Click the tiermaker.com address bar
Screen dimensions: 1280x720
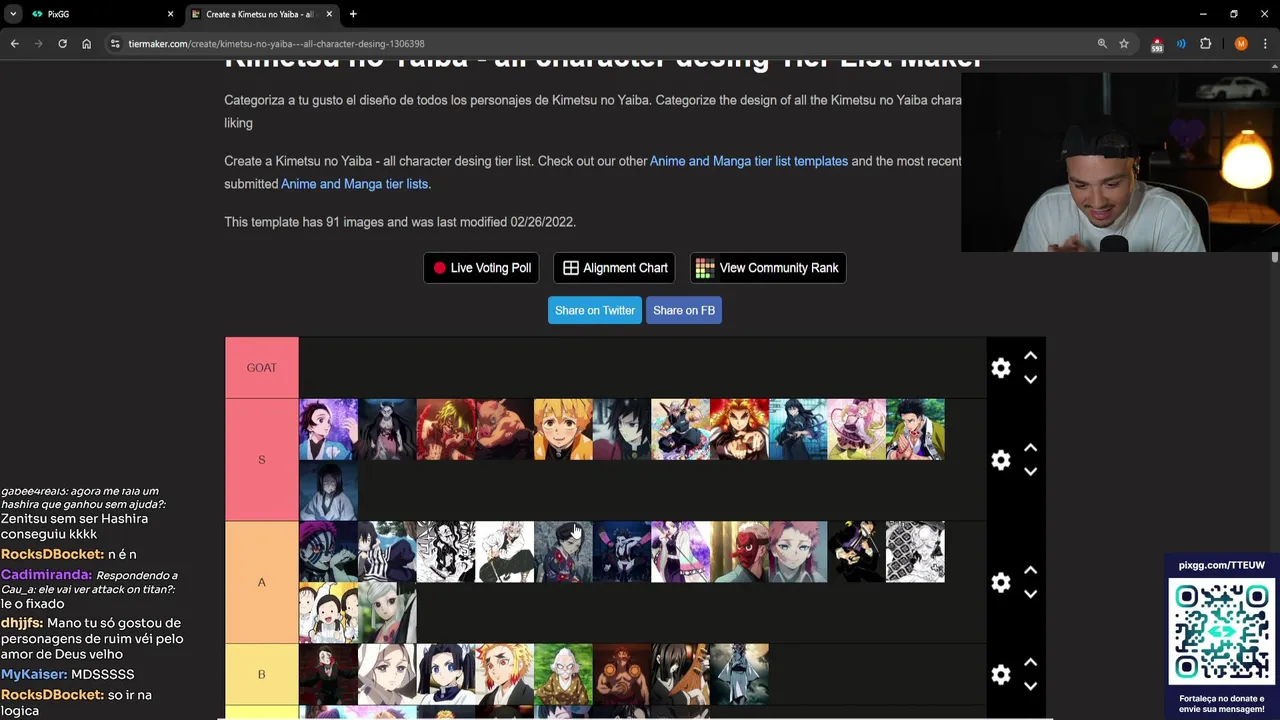tap(600, 44)
